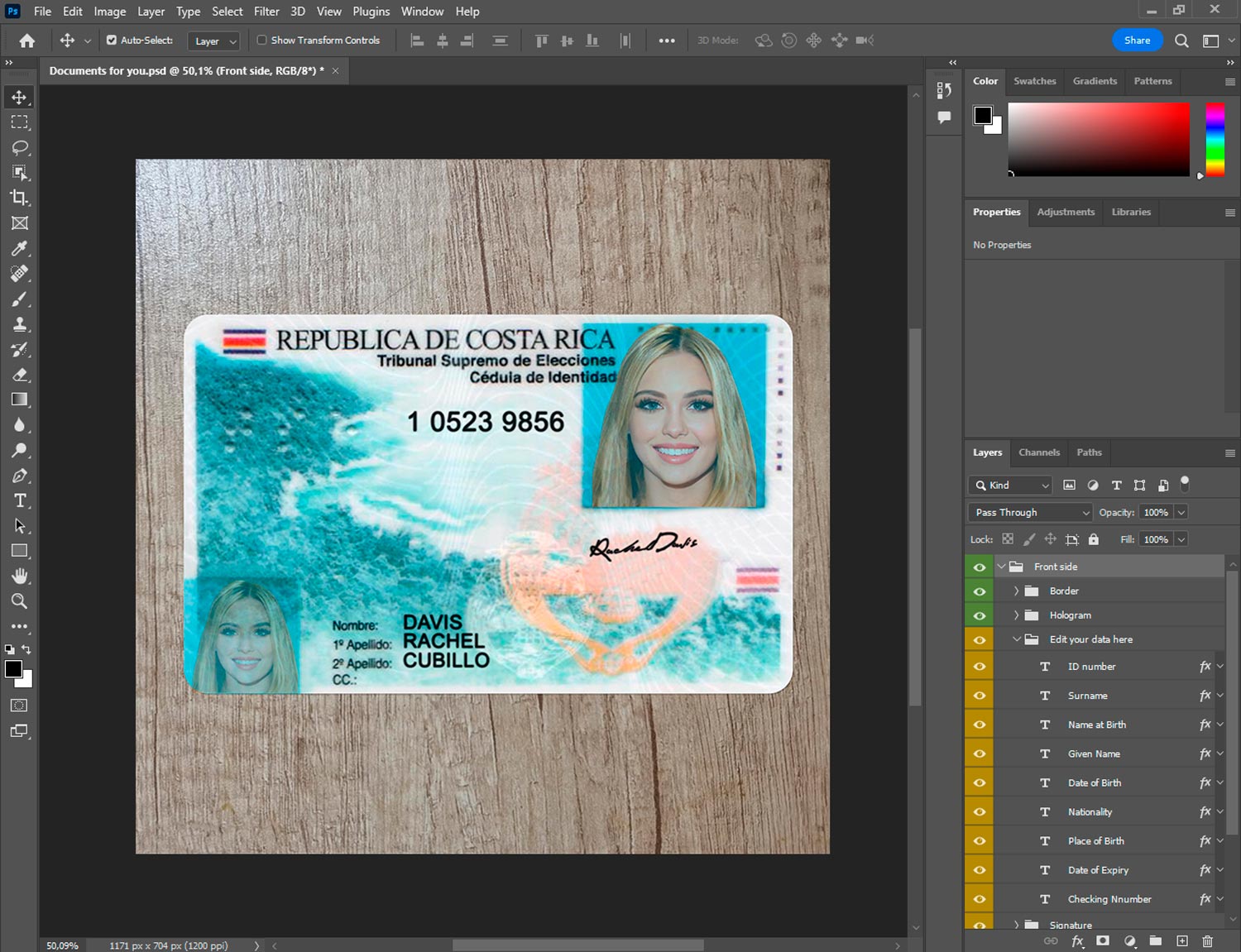Viewport: 1241px width, 952px height.
Task: Hide the Front side layer group
Action: tap(980, 567)
